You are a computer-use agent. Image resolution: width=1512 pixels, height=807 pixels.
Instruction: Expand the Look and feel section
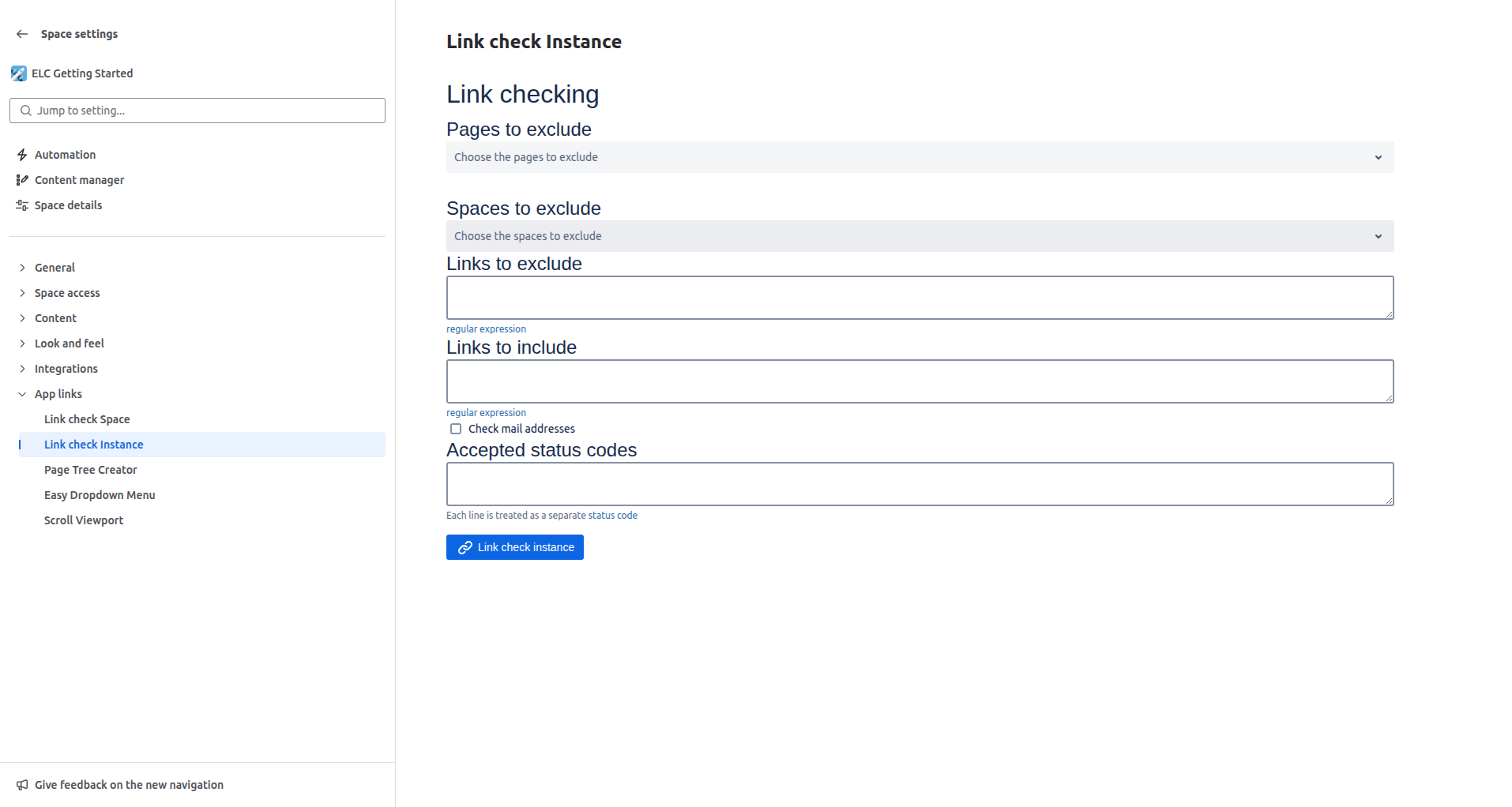tap(22, 343)
